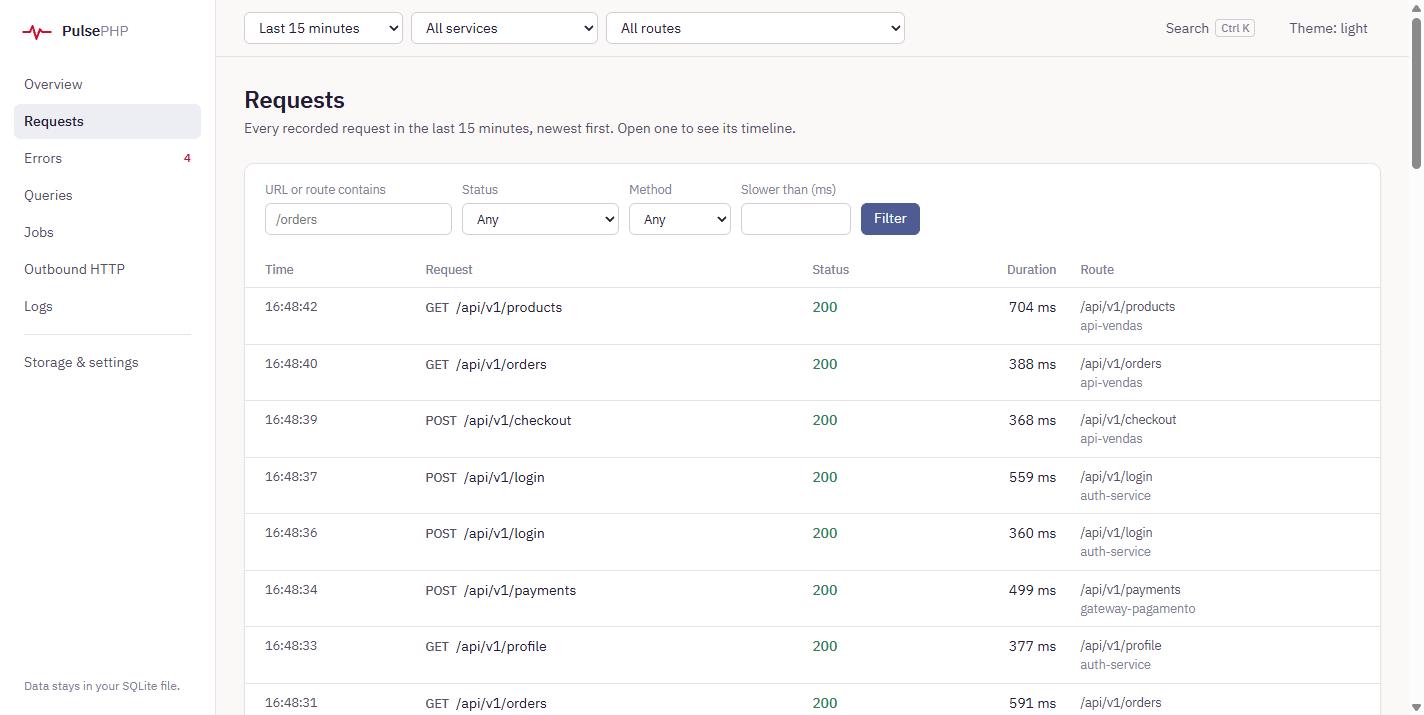Open the All routes dropdown
The height and width of the screenshot is (715, 1424).
[755, 28]
